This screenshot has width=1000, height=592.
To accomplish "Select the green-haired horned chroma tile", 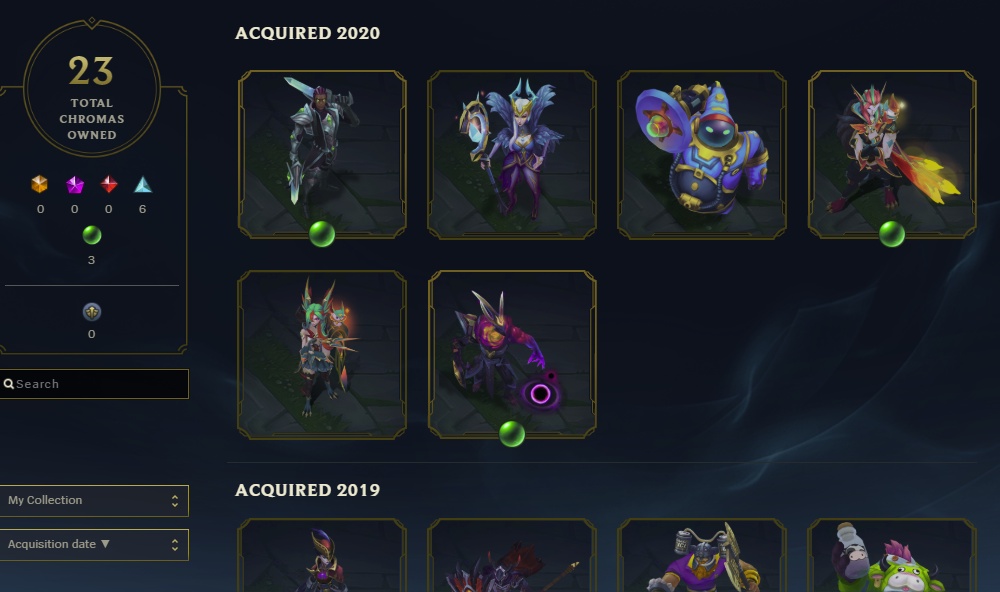I will pyautogui.click(x=322, y=355).
